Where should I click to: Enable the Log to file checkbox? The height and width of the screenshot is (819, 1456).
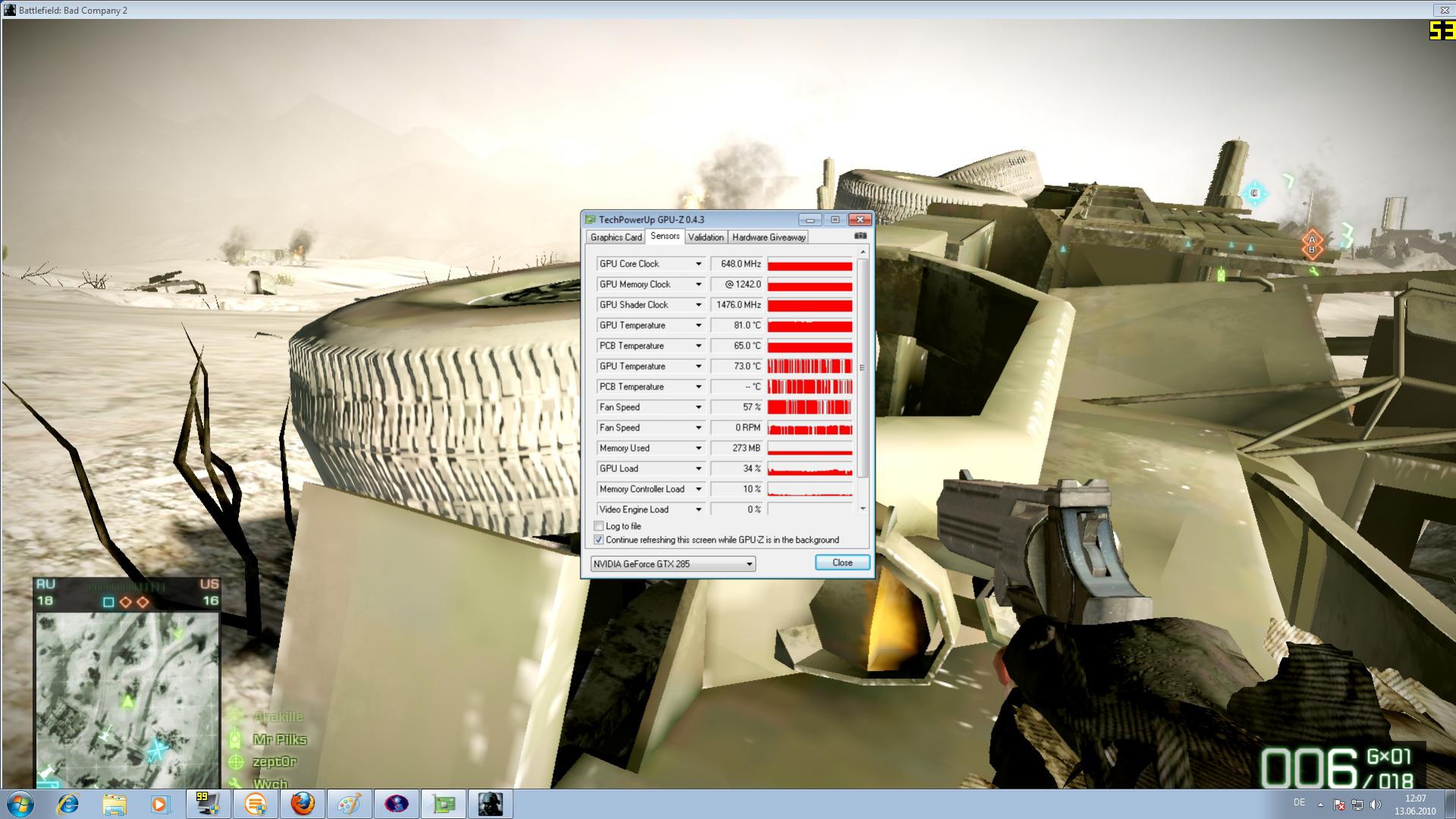coord(599,526)
